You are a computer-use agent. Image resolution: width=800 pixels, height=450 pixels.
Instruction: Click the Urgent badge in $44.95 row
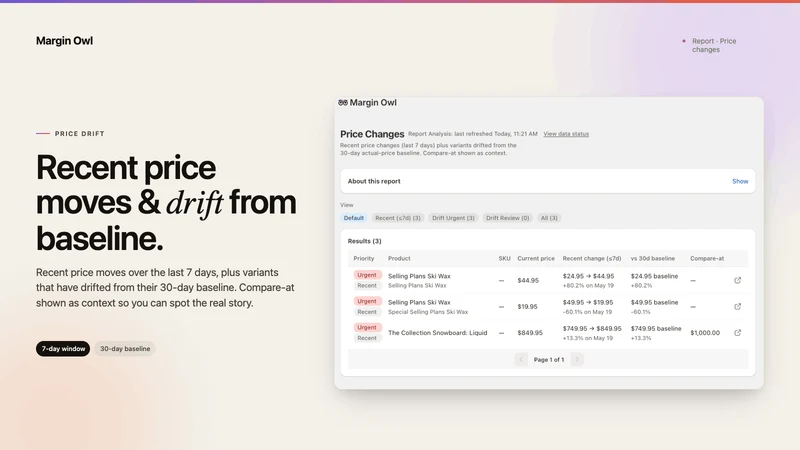[x=367, y=275]
